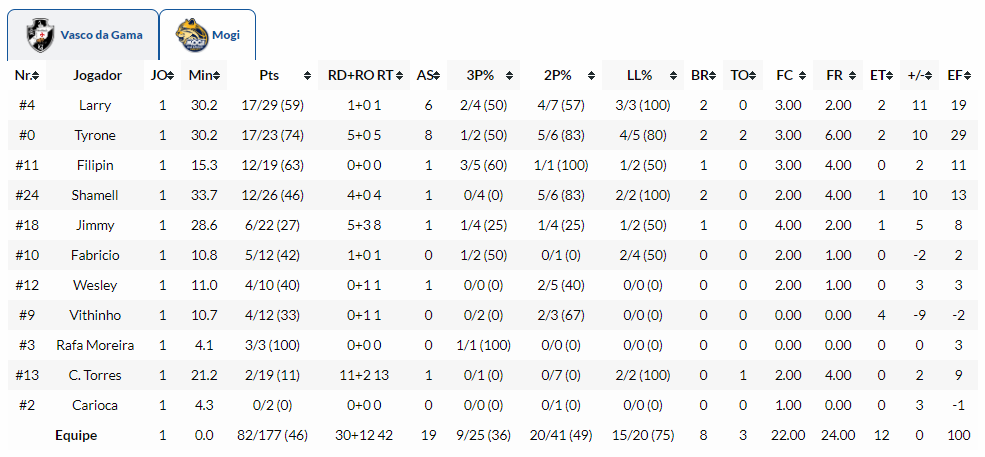Image resolution: width=985 pixels, height=457 pixels.
Task: Click sort arrows beside Nr. column
Action: click(40, 76)
